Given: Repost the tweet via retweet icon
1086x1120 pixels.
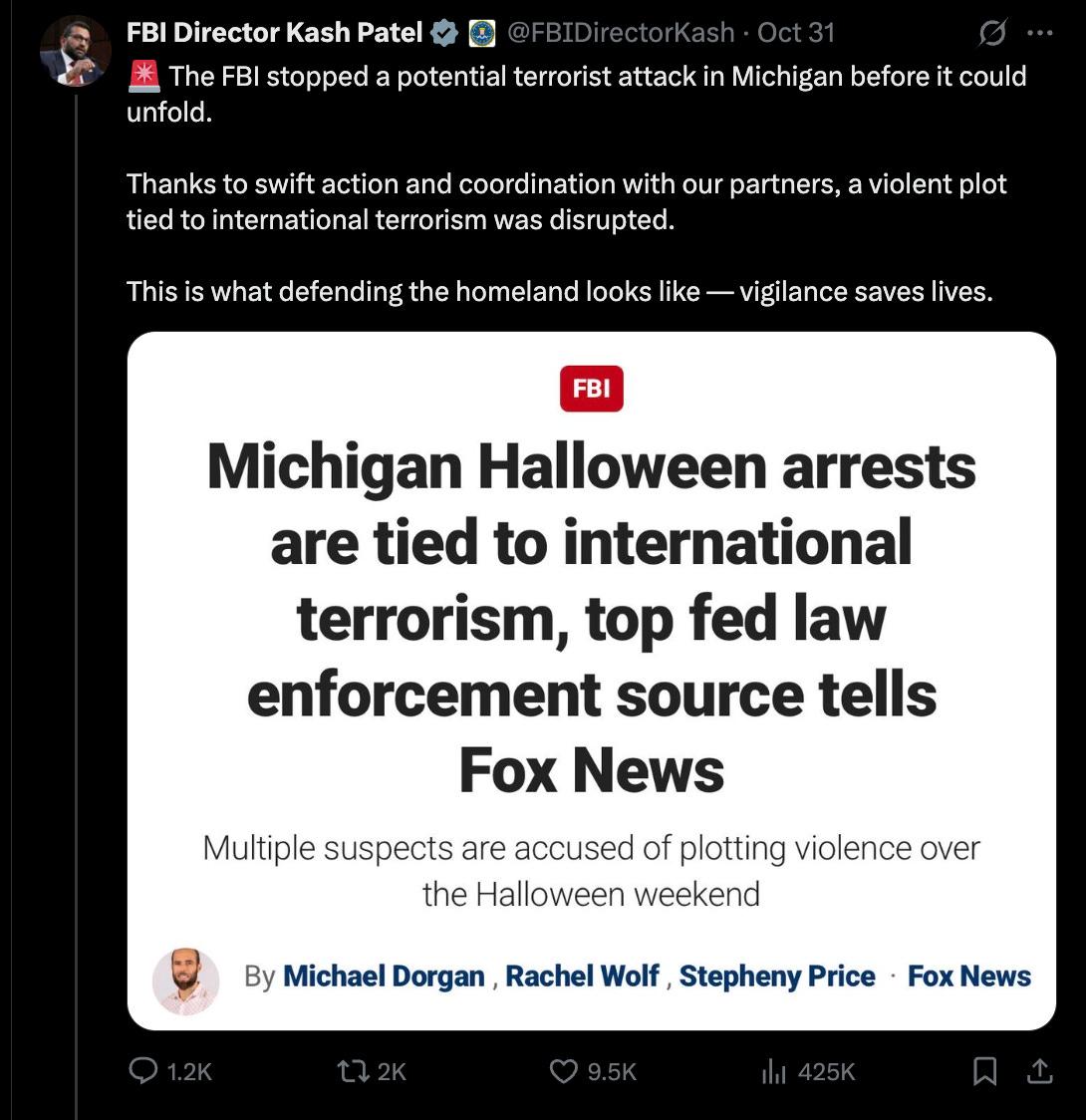Looking at the screenshot, I should (x=353, y=1071).
